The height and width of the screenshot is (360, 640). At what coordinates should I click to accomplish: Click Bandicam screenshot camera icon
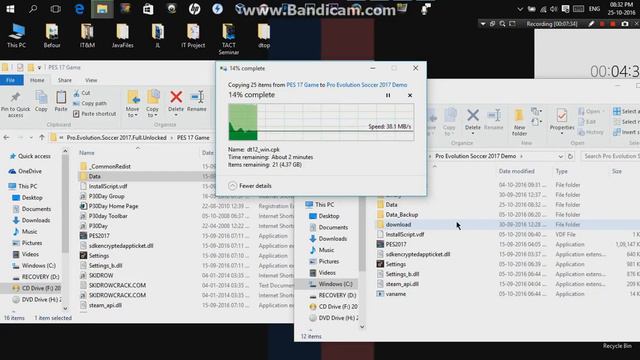(624, 24)
